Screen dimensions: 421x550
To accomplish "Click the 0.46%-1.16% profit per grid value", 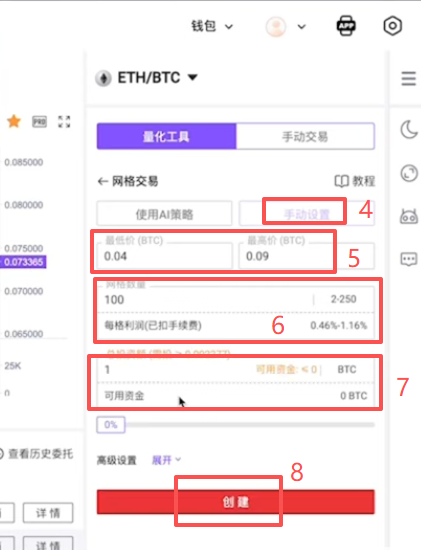I will tap(339, 325).
